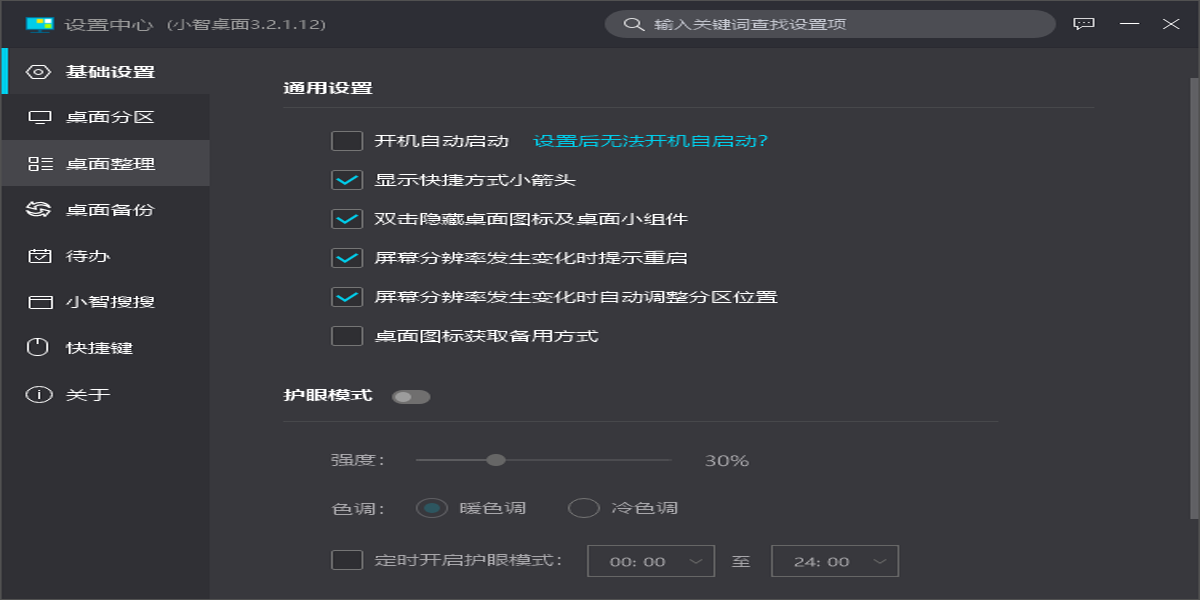The width and height of the screenshot is (1200, 600).
Task: Click the monitor icon for 桌面分区
Action: coord(38,118)
